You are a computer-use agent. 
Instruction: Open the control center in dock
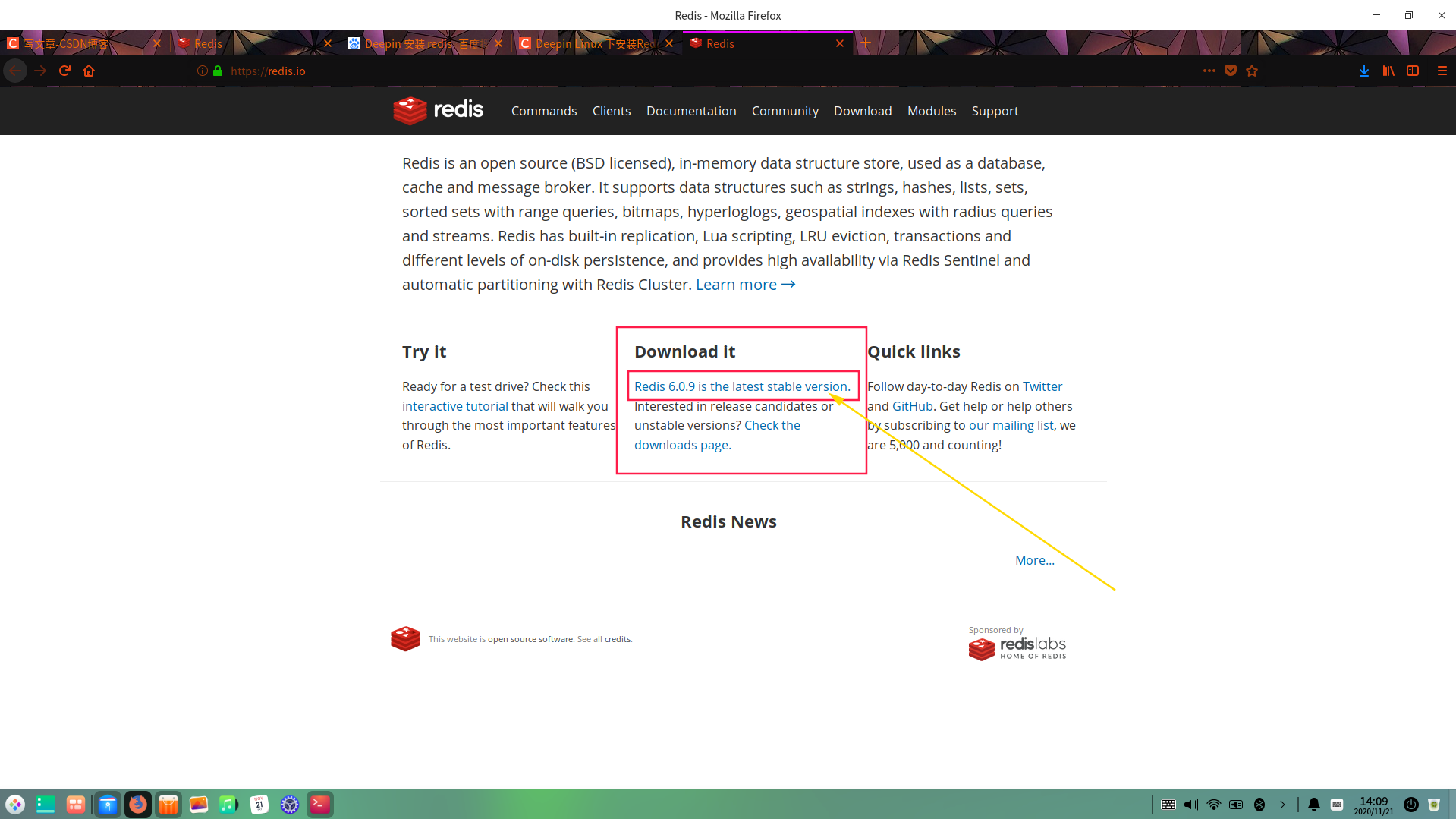pos(290,805)
